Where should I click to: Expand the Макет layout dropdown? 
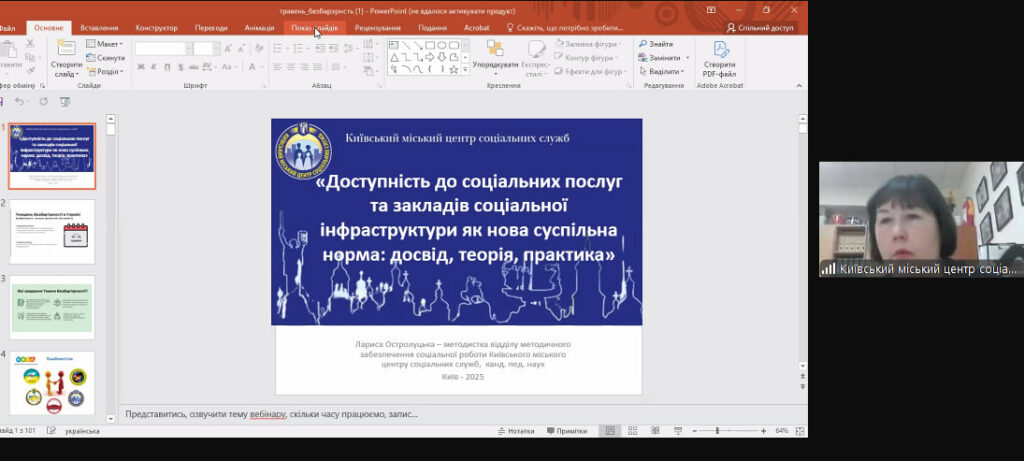[x=105, y=44]
